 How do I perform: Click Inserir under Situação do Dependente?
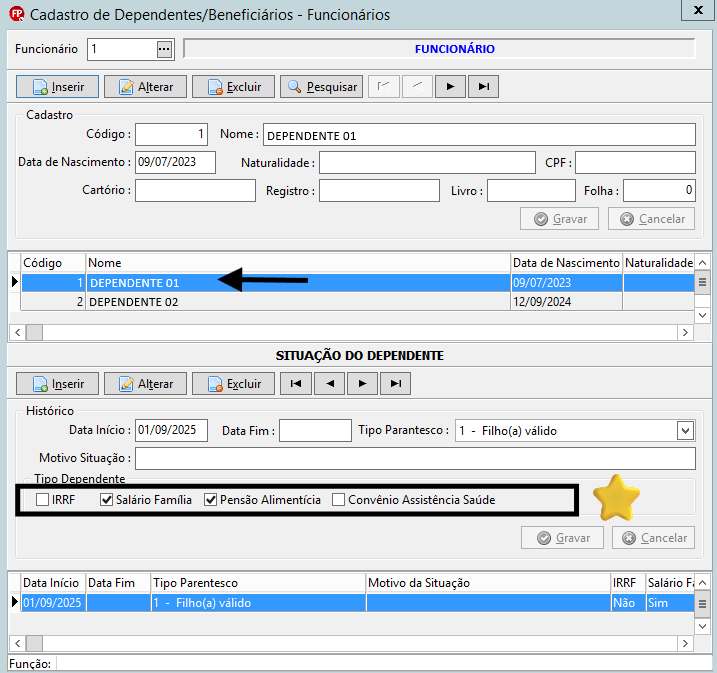coord(57,384)
